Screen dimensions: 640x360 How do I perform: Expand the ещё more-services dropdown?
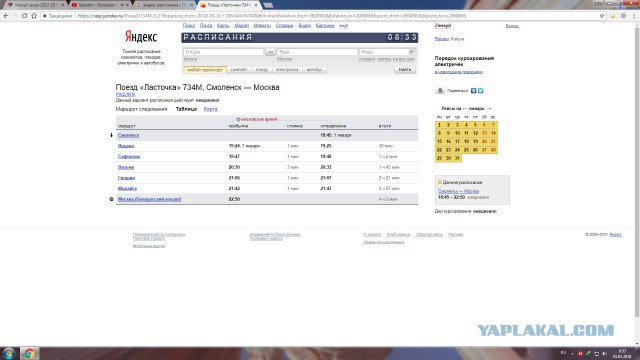point(344,25)
